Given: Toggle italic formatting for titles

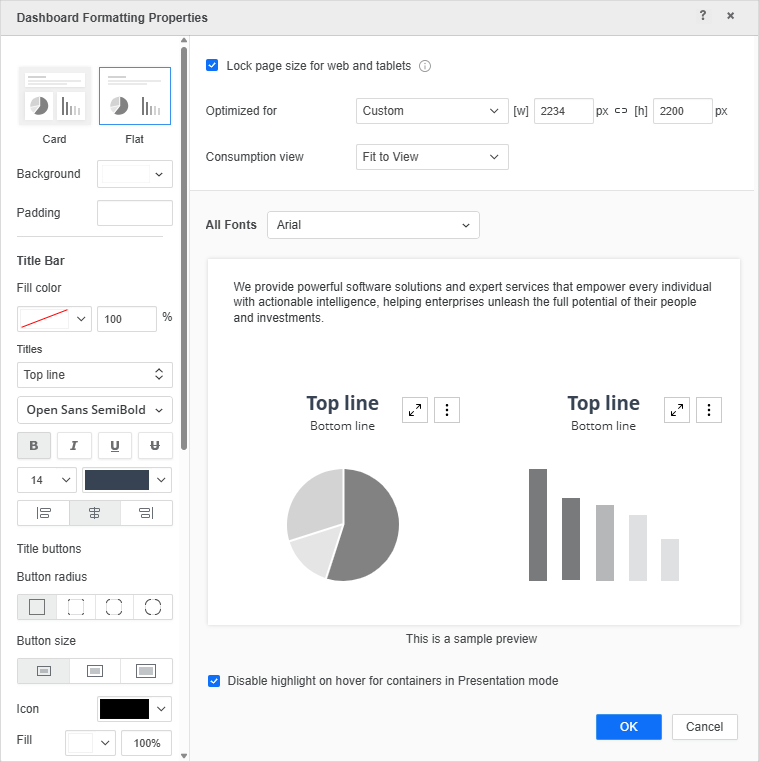Looking at the screenshot, I should pos(74,446).
